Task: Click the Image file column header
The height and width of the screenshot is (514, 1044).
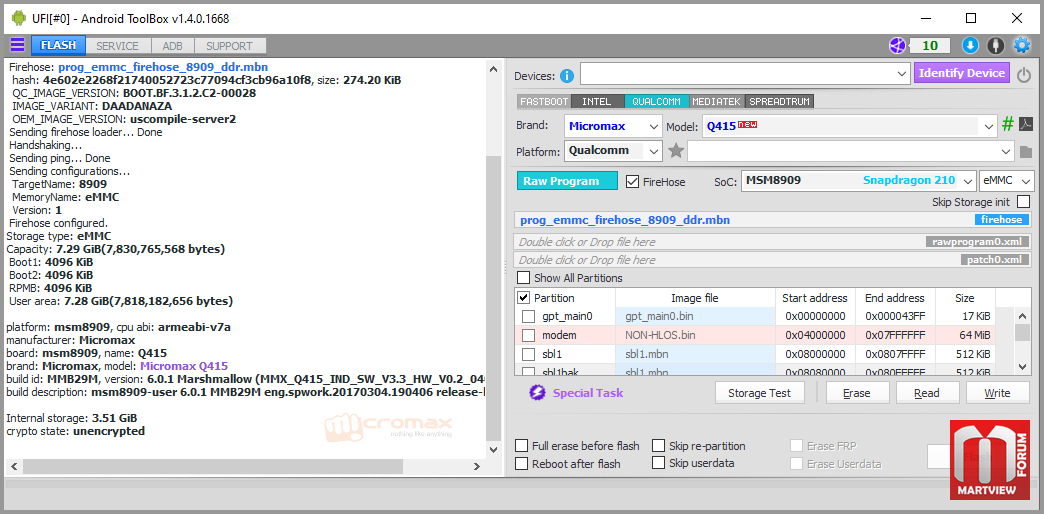Action: [x=695, y=298]
